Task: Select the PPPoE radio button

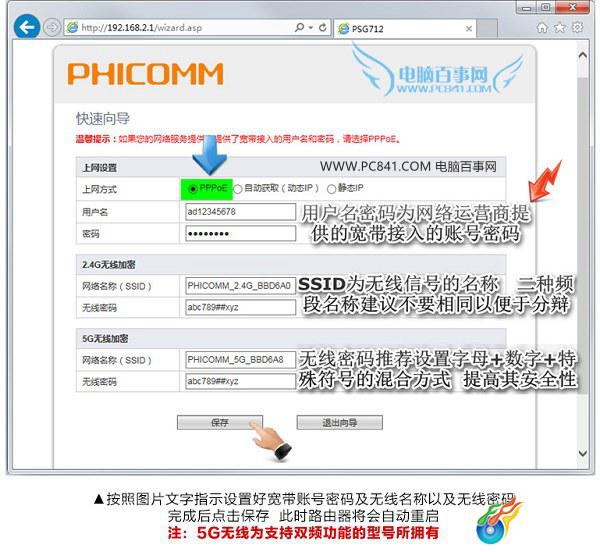Action: pos(193,189)
